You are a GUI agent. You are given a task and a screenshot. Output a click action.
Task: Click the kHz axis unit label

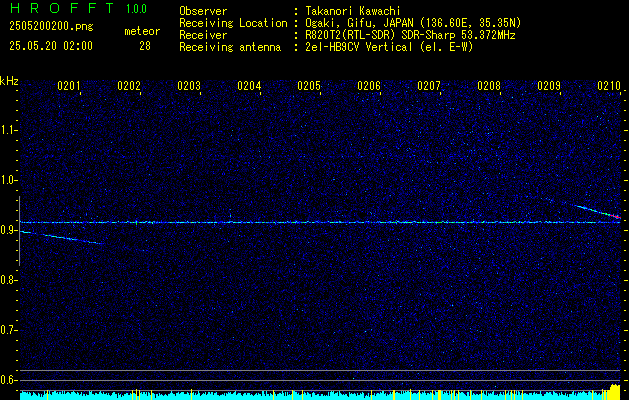pyautogui.click(x=9, y=81)
